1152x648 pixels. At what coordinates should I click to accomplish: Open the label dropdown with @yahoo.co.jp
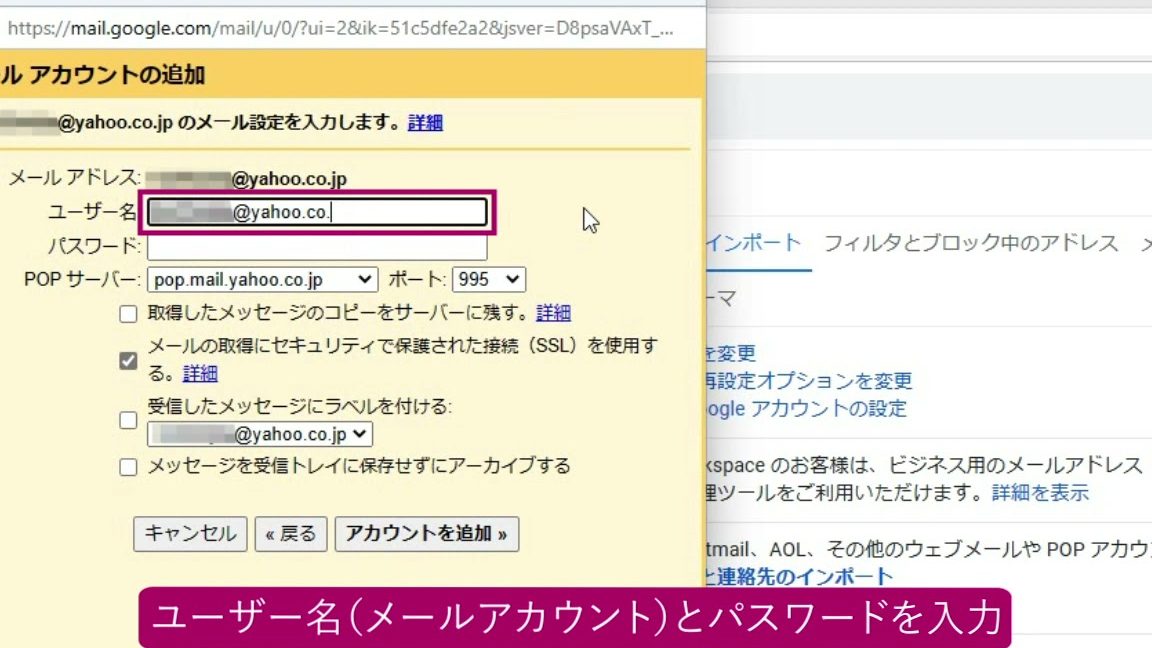point(260,434)
